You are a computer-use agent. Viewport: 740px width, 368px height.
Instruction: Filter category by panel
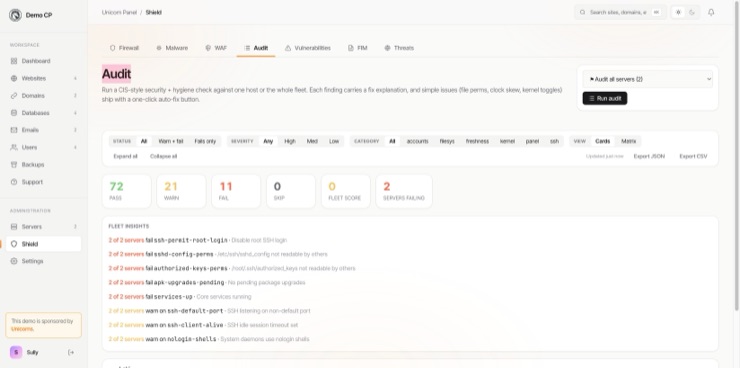(532, 141)
